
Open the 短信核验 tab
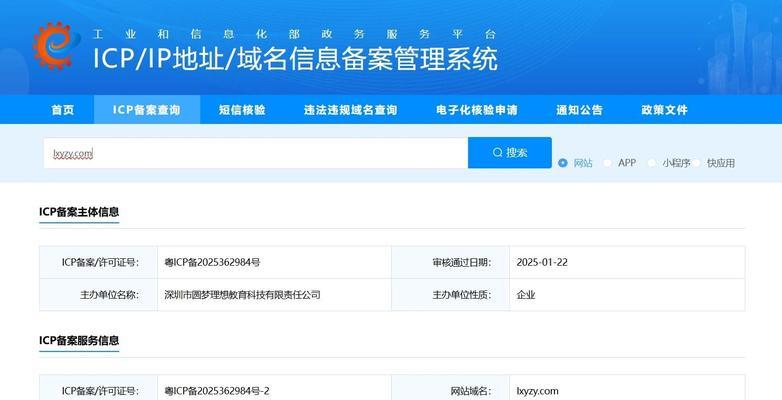tap(242, 110)
